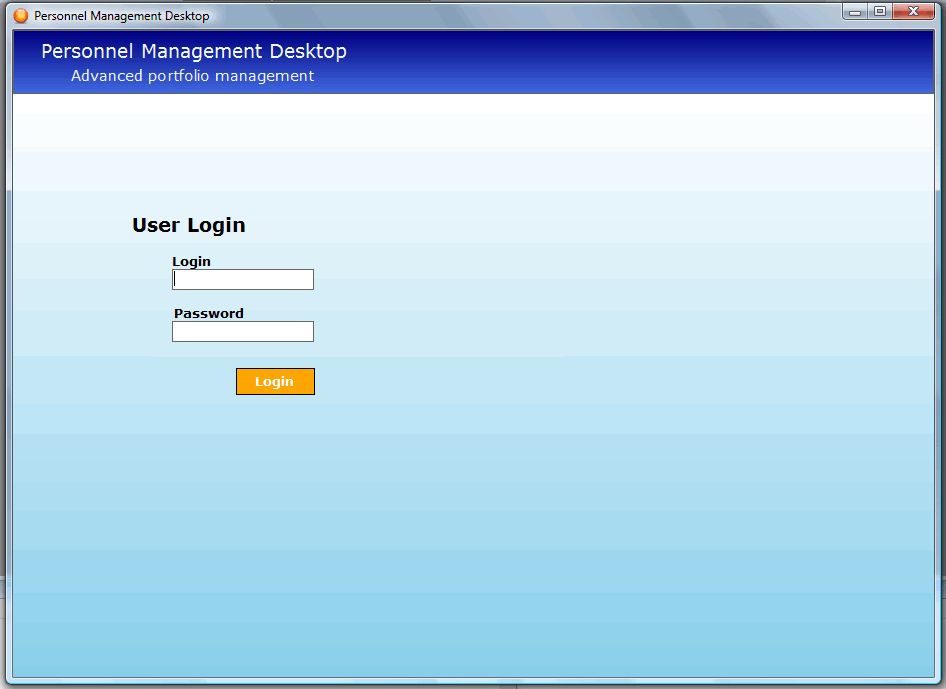946x689 pixels.
Task: Click the bold 'Login' field label
Action: [191, 262]
